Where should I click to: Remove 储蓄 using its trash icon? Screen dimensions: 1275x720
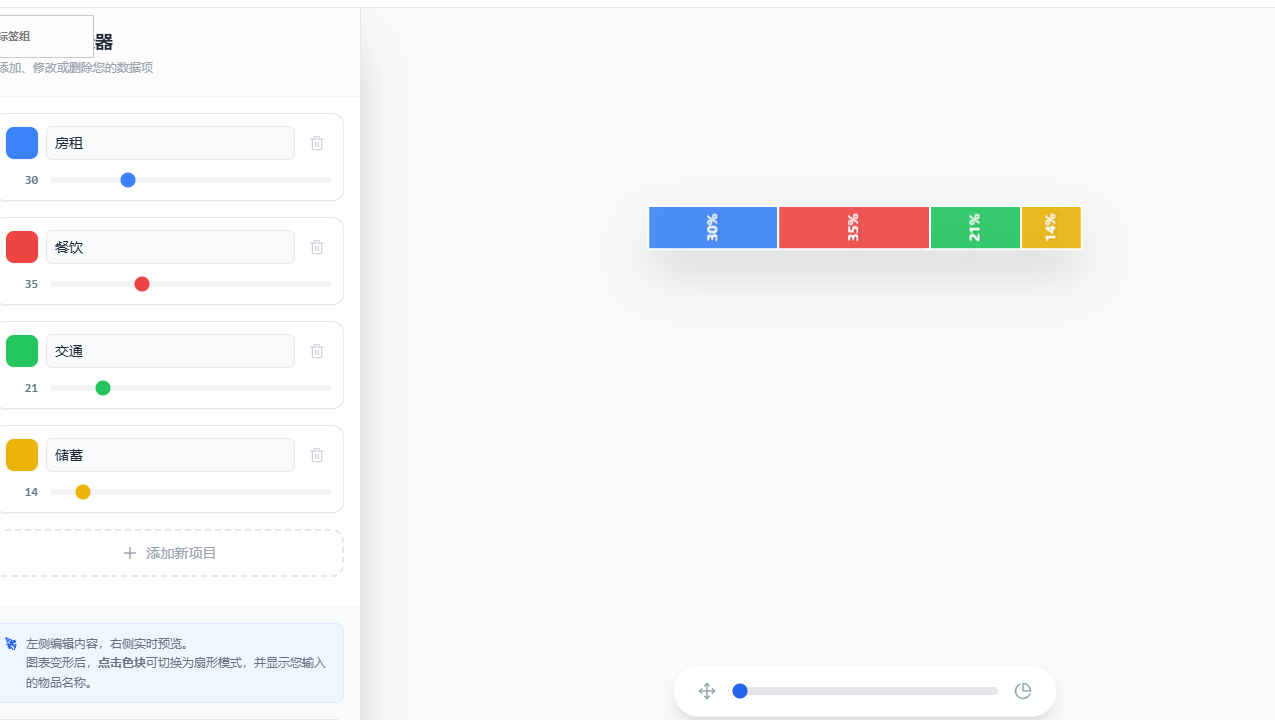click(x=317, y=455)
